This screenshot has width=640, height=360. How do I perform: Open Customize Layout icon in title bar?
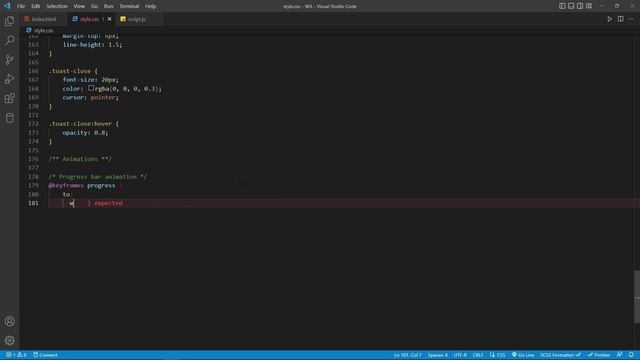[x=589, y=6]
